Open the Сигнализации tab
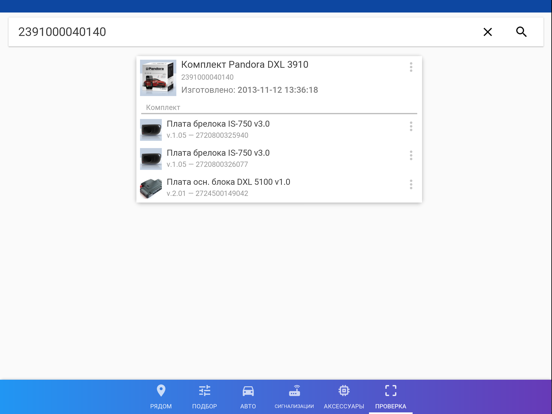Image resolution: width=552 pixels, height=414 pixels. (x=294, y=397)
